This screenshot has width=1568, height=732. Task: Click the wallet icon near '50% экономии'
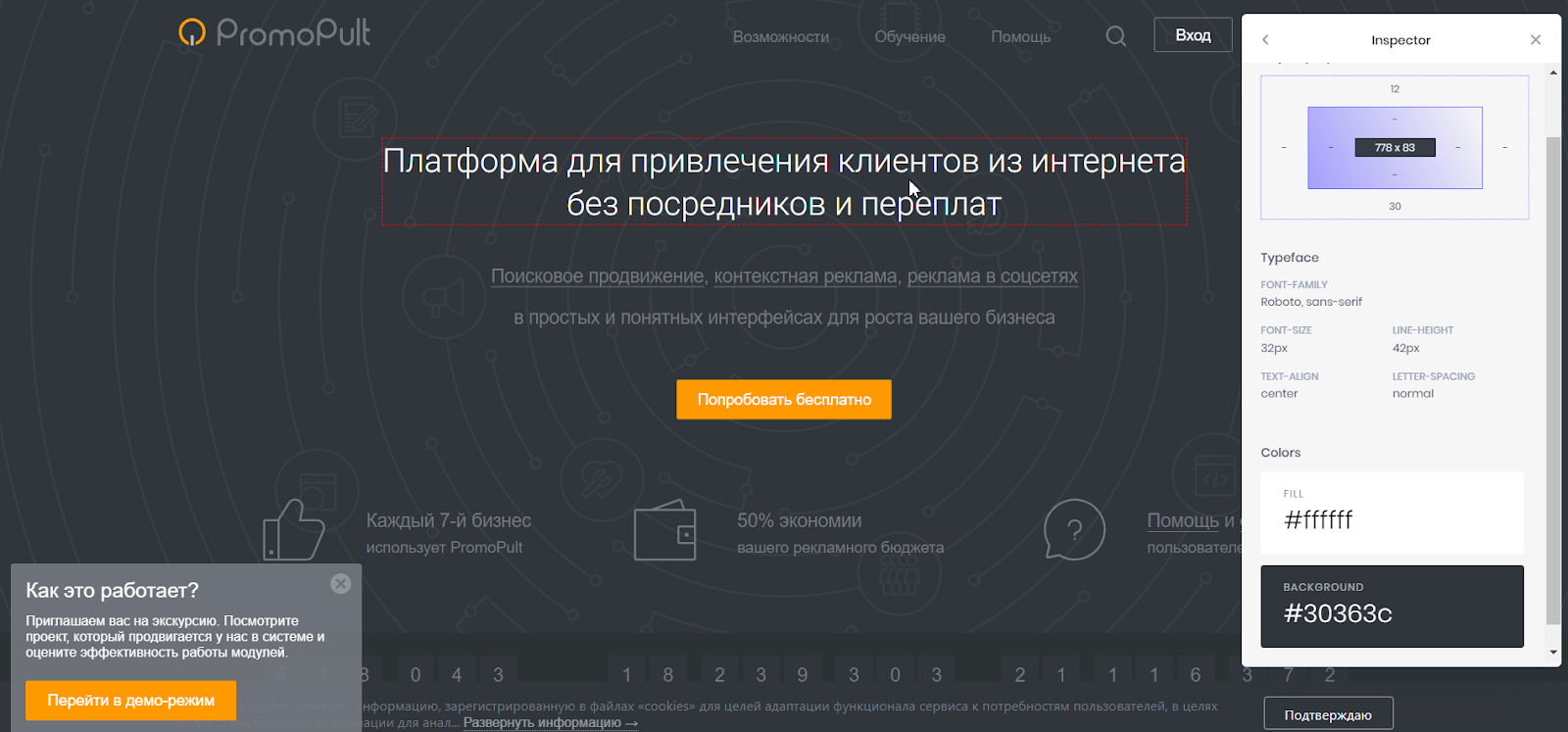(664, 530)
